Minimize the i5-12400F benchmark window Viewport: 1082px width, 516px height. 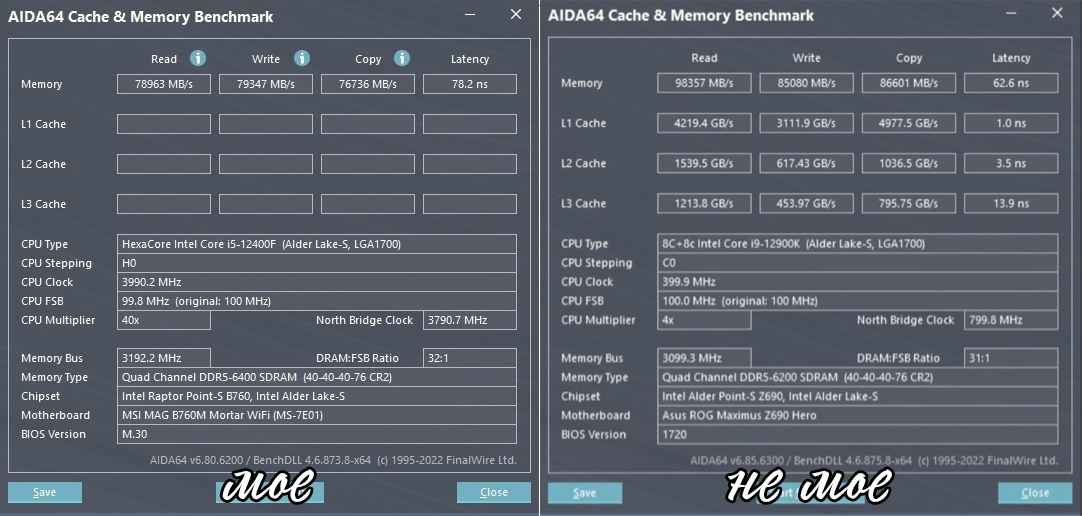470,14
